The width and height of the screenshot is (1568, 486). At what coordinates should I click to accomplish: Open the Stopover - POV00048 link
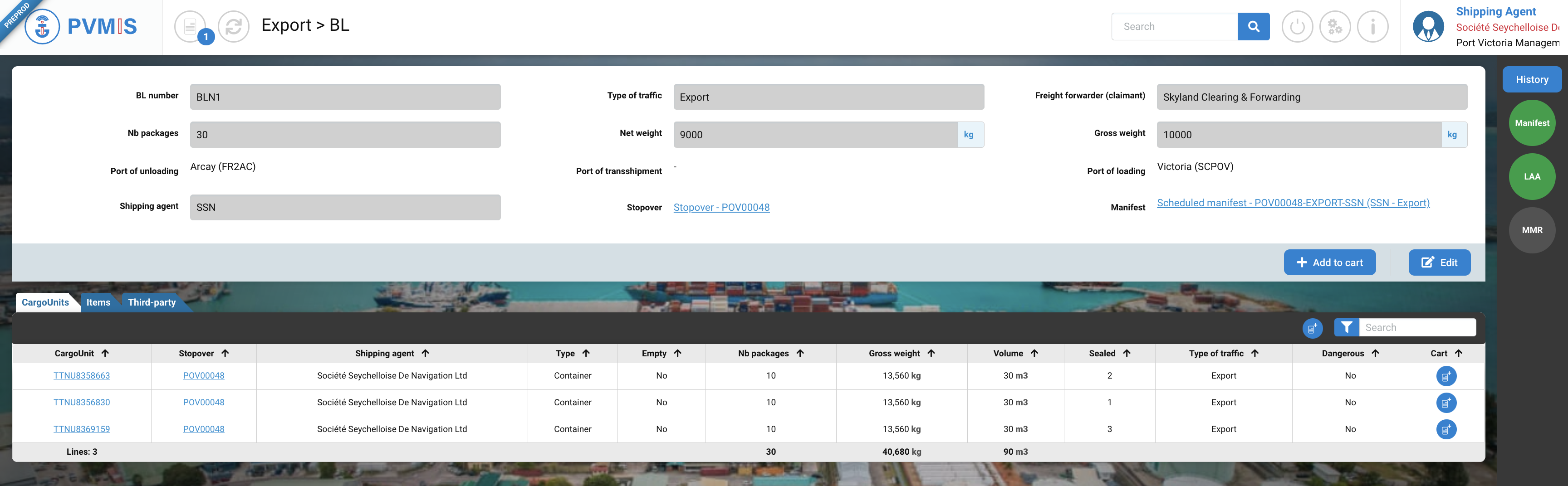pos(721,208)
